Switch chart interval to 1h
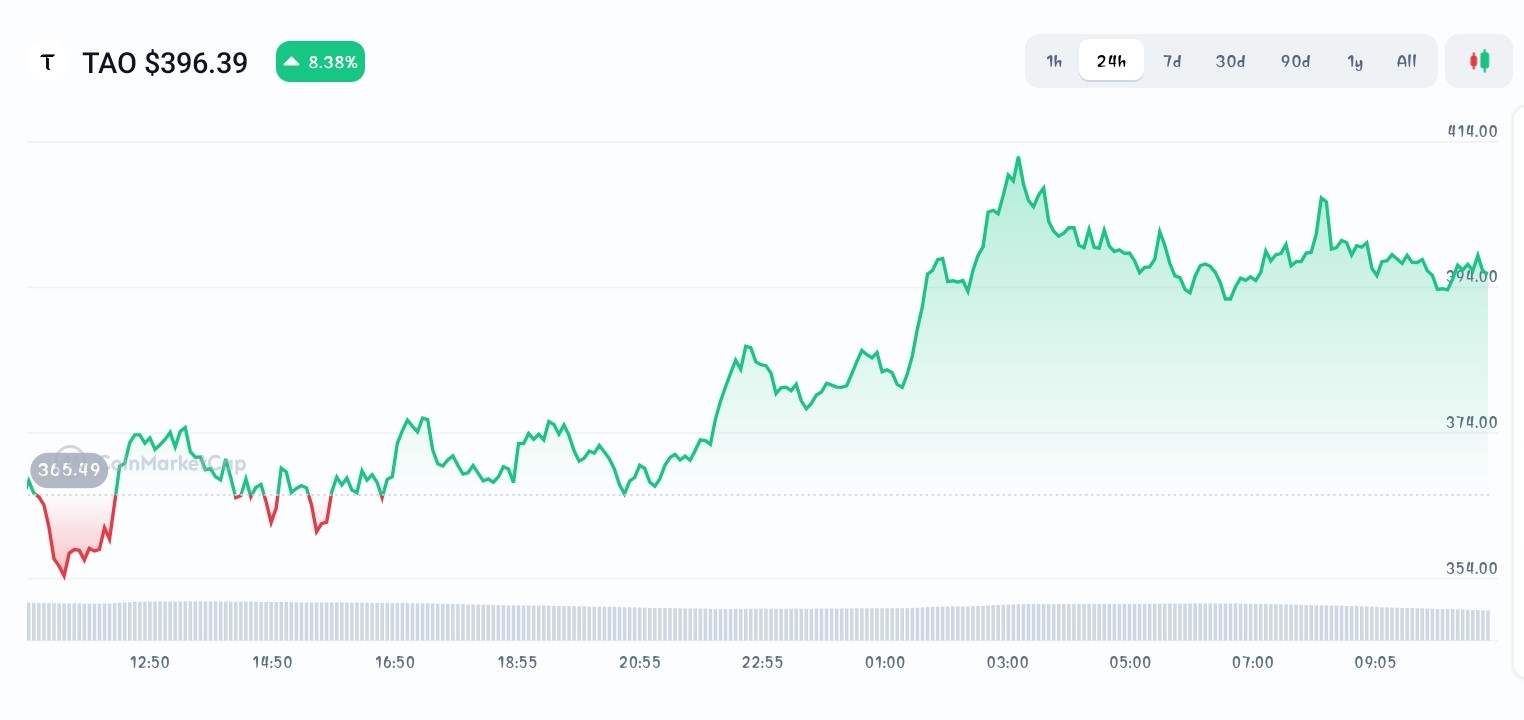Viewport: 1524px width, 720px height. click(1054, 61)
